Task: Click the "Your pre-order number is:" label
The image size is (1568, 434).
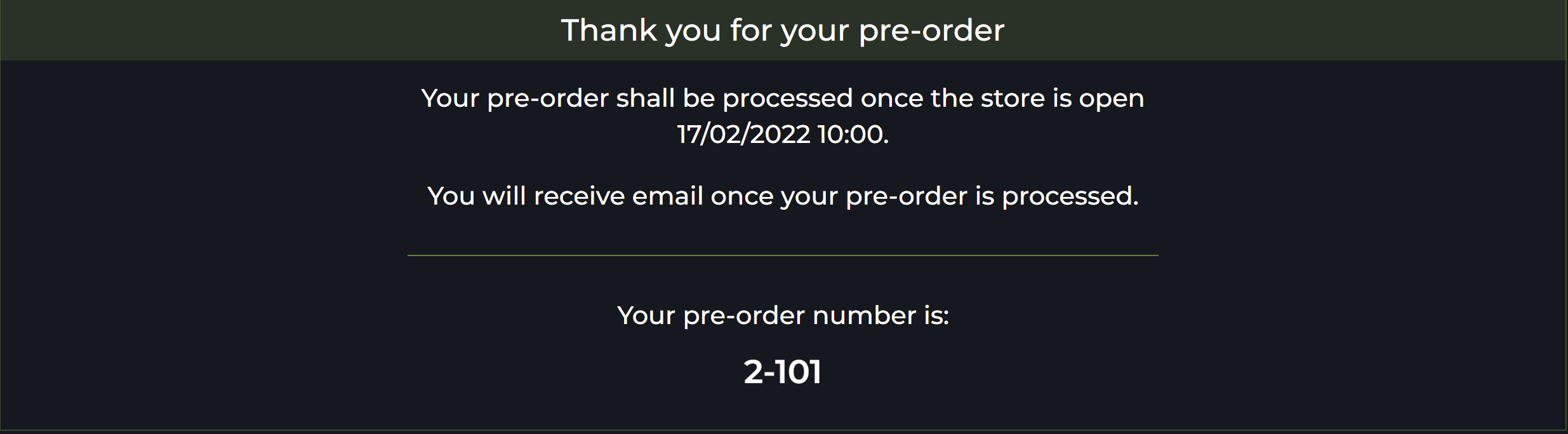Action: pos(783,315)
